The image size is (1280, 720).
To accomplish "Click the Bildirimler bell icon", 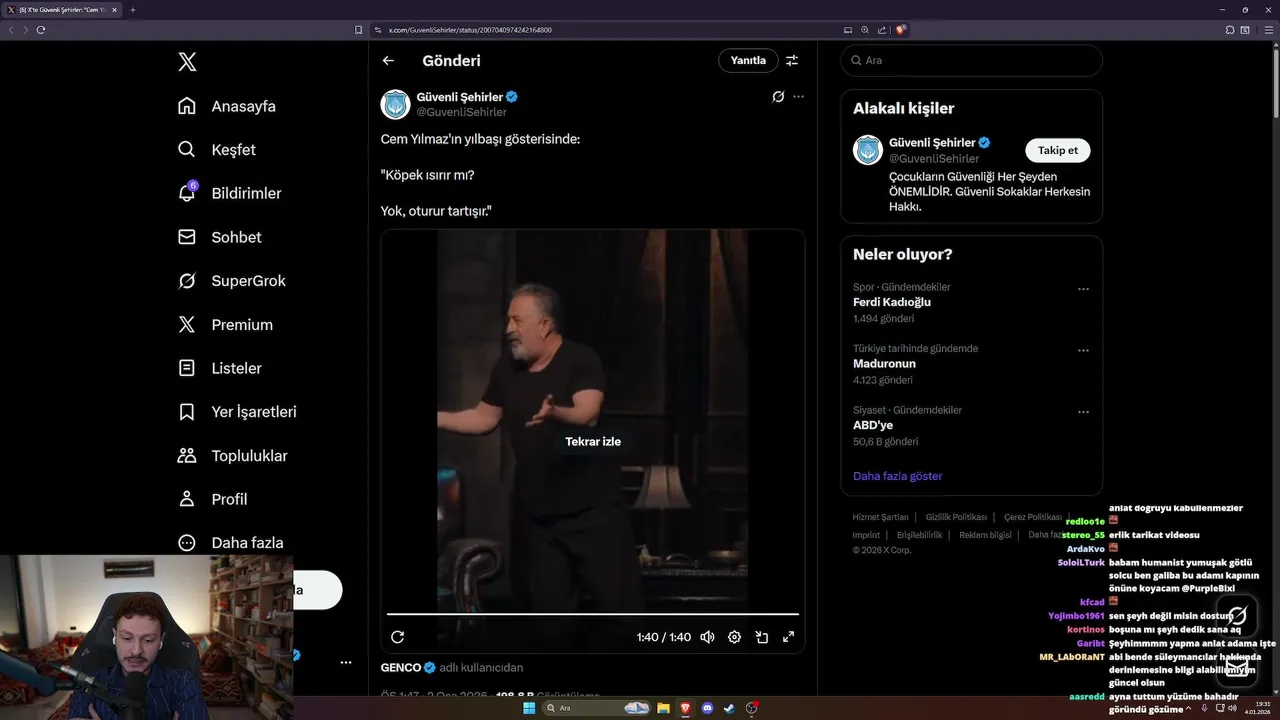I will (187, 193).
